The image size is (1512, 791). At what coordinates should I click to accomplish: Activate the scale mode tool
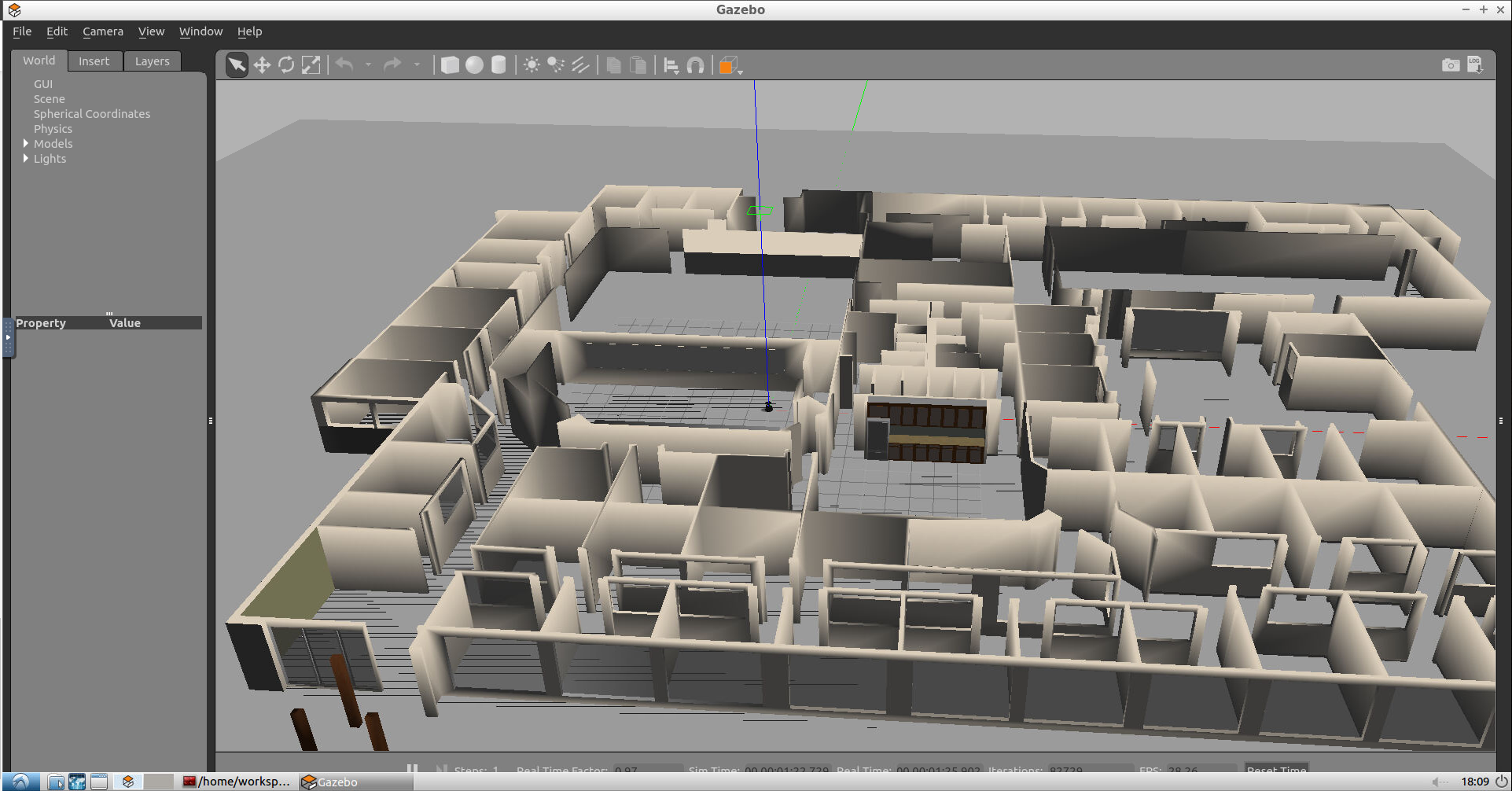(311, 65)
